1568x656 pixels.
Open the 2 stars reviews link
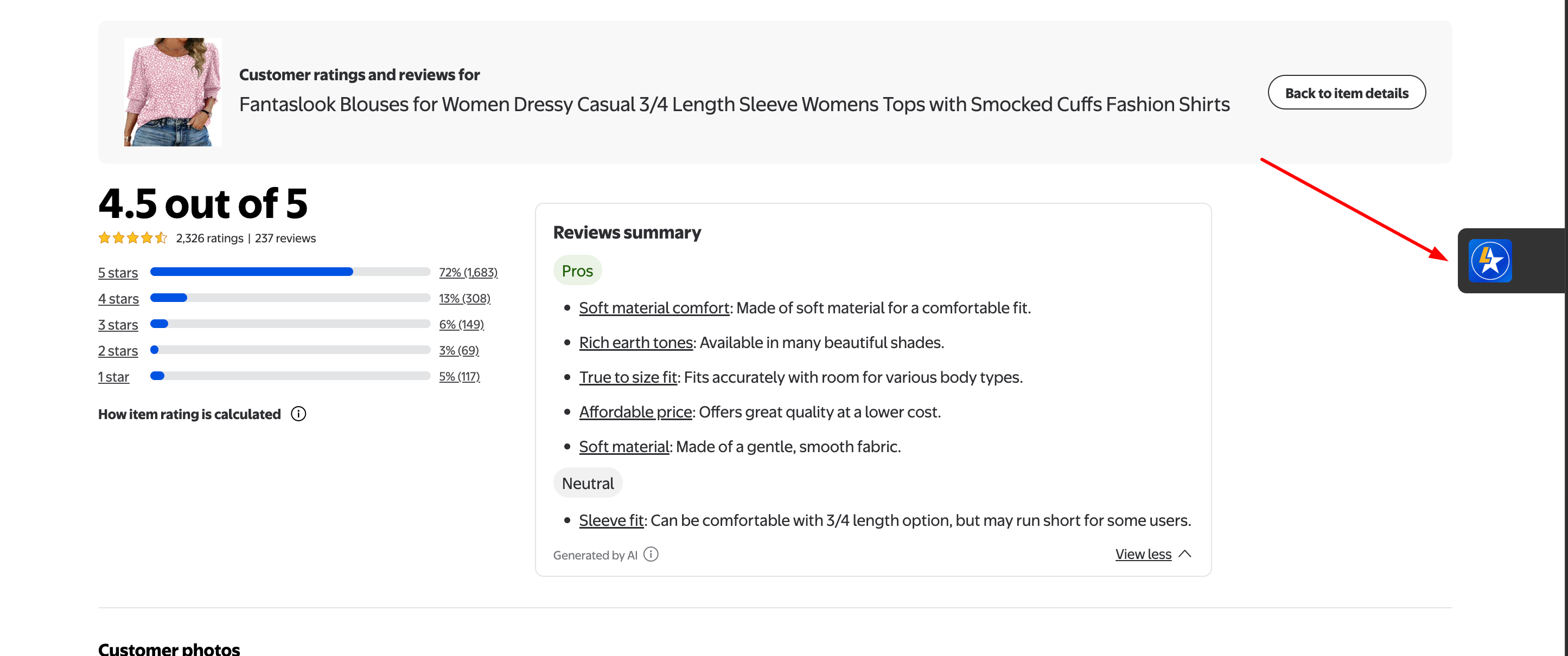[x=118, y=351]
